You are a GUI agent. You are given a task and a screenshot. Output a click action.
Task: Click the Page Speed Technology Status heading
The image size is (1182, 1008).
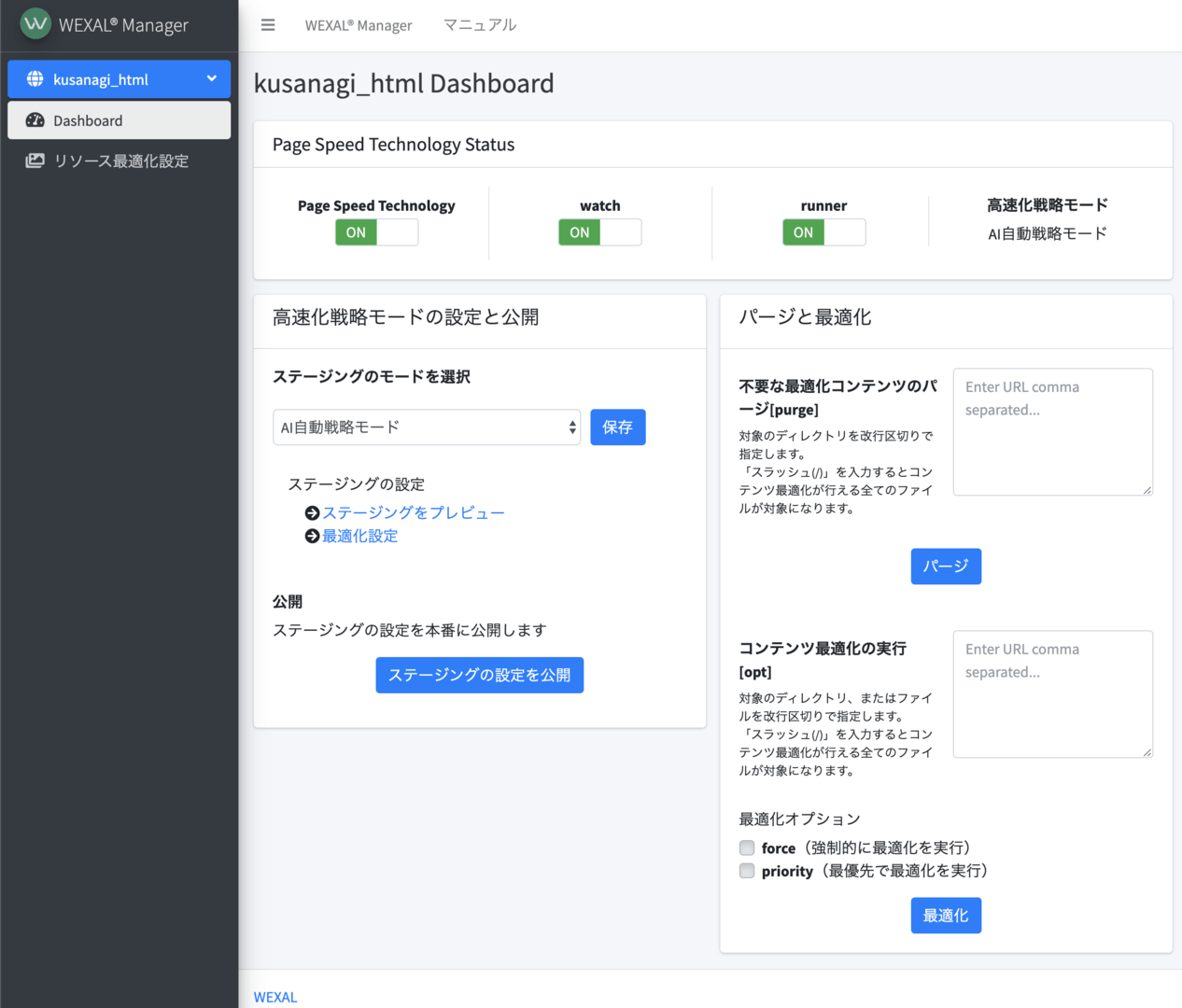[x=394, y=145]
